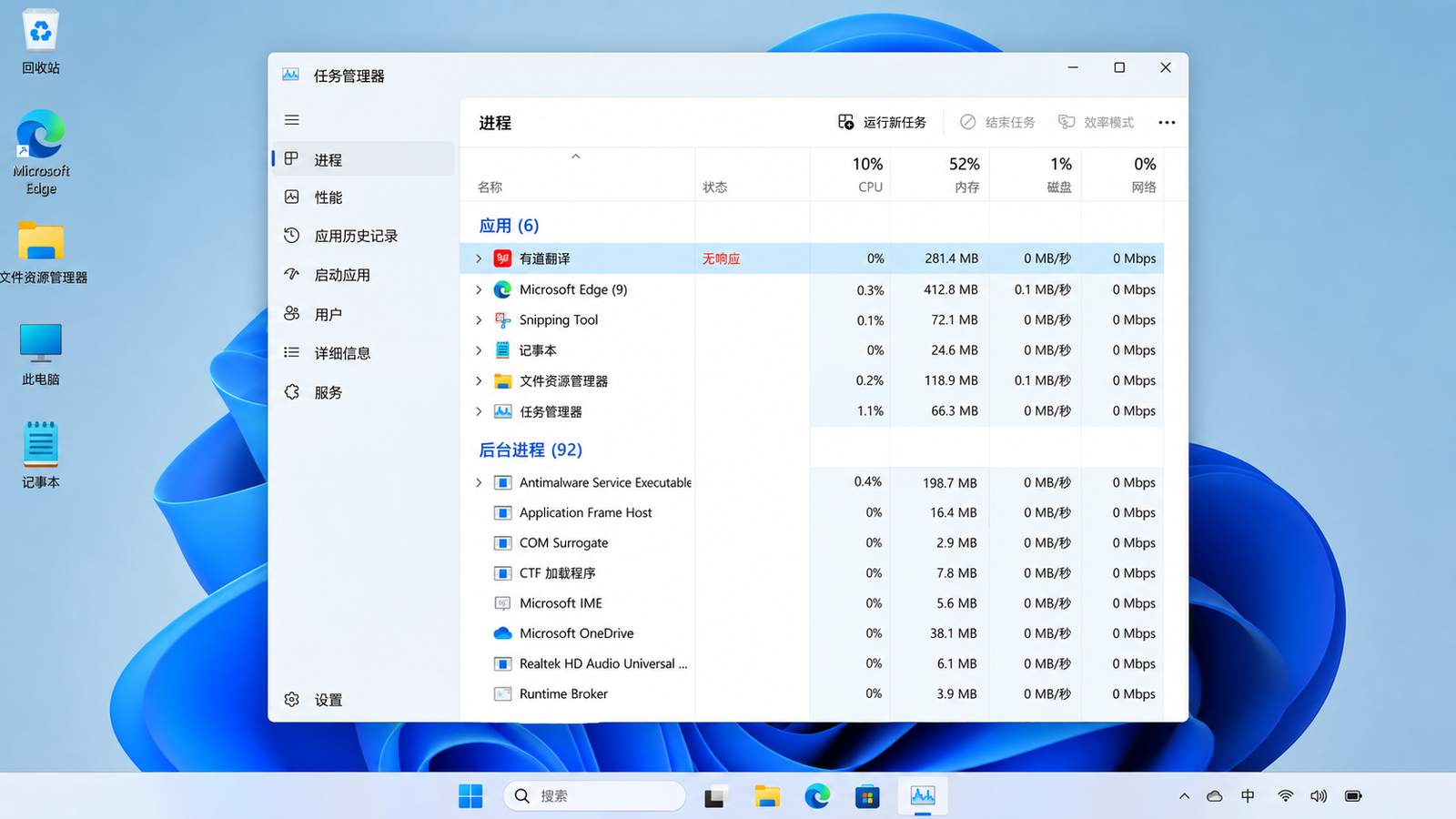The width and height of the screenshot is (1456, 819).
Task: Click the 文件资源管理器 process folder icon
Action: (x=502, y=380)
